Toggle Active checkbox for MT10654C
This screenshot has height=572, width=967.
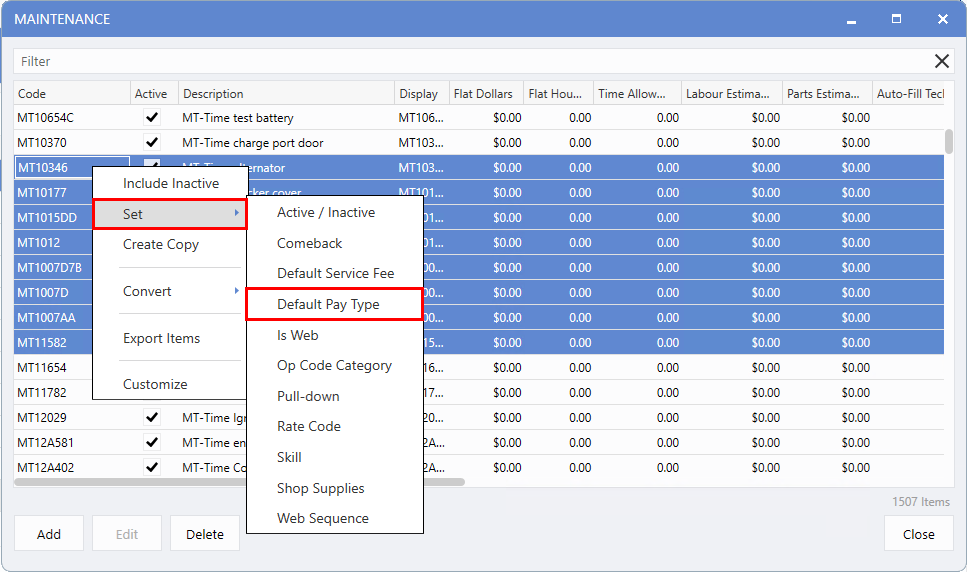[x=152, y=117]
